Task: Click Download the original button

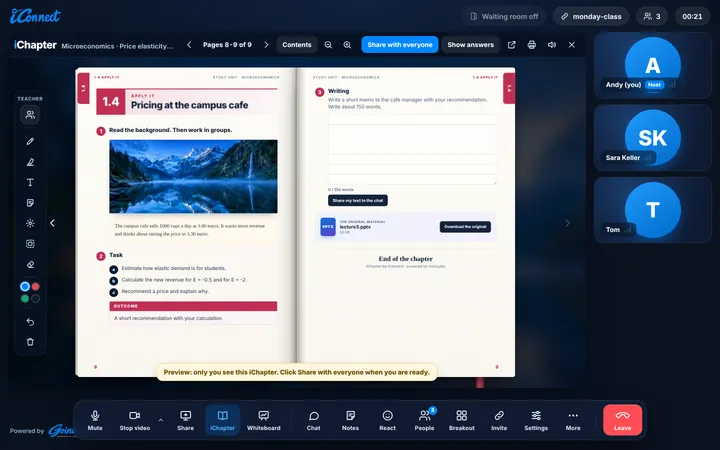Action: [x=465, y=227]
